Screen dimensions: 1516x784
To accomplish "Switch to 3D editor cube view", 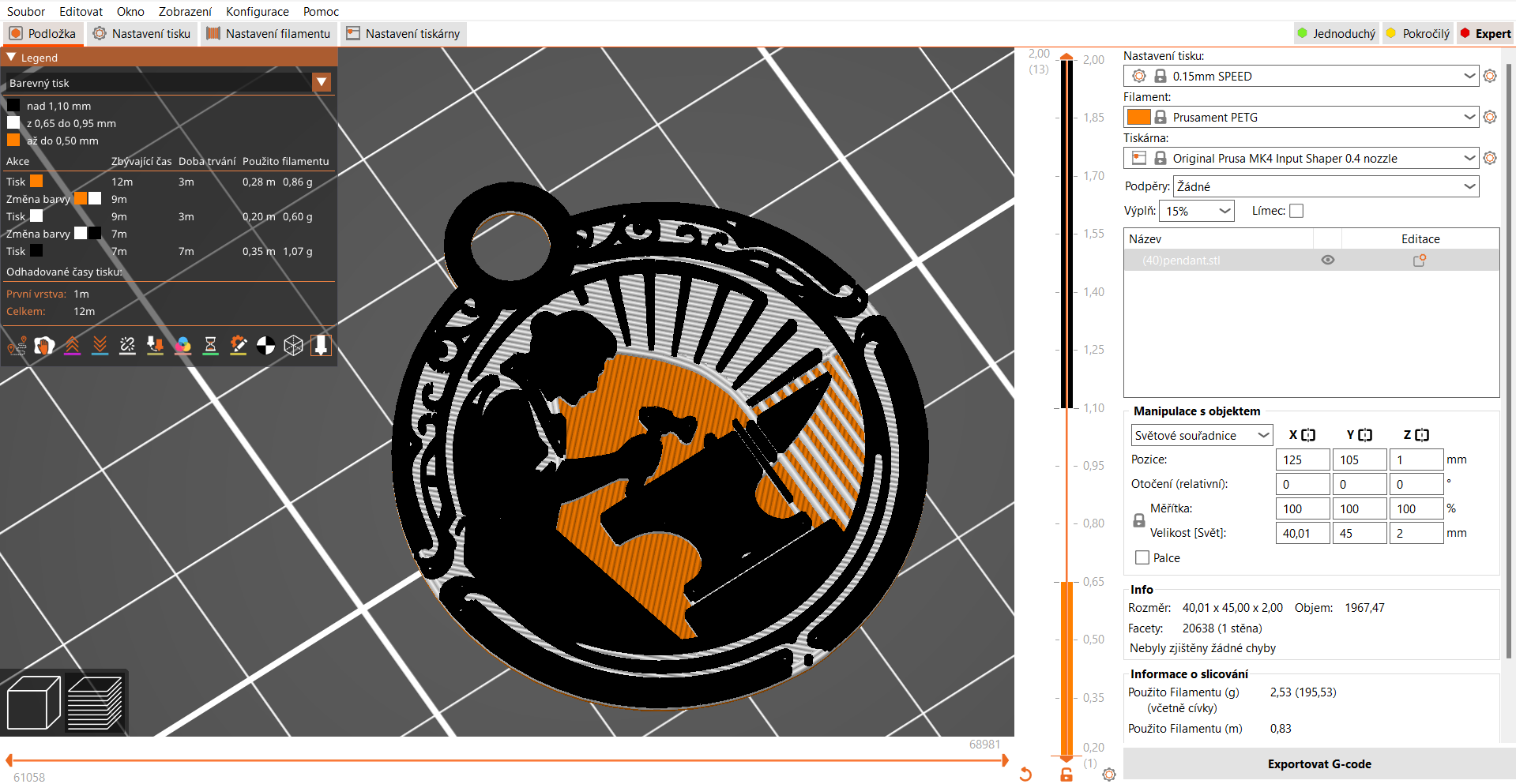I will (33, 703).
